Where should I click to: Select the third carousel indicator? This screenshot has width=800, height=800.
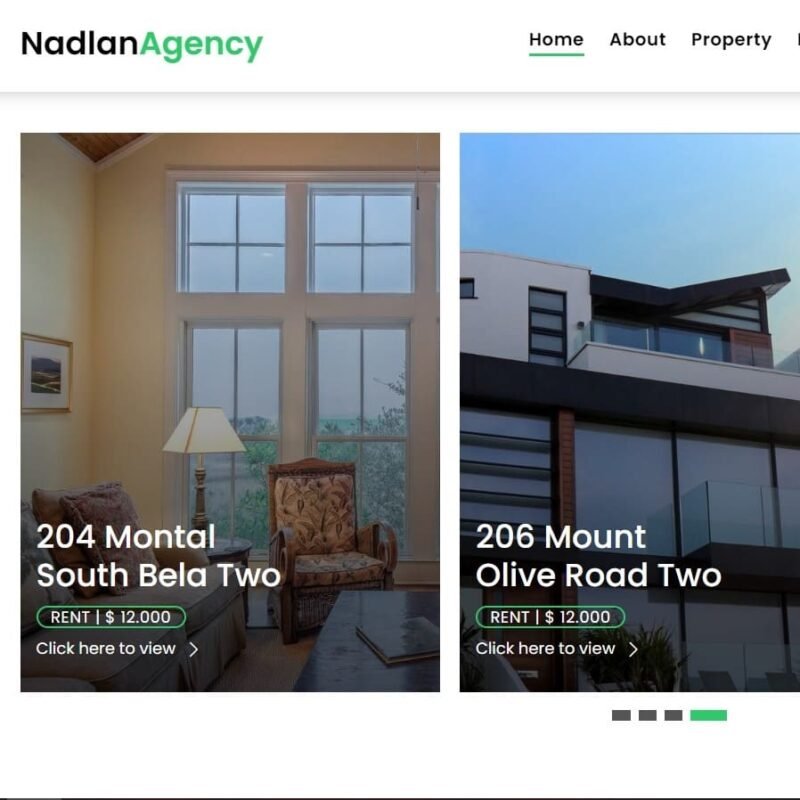pyautogui.click(x=673, y=715)
